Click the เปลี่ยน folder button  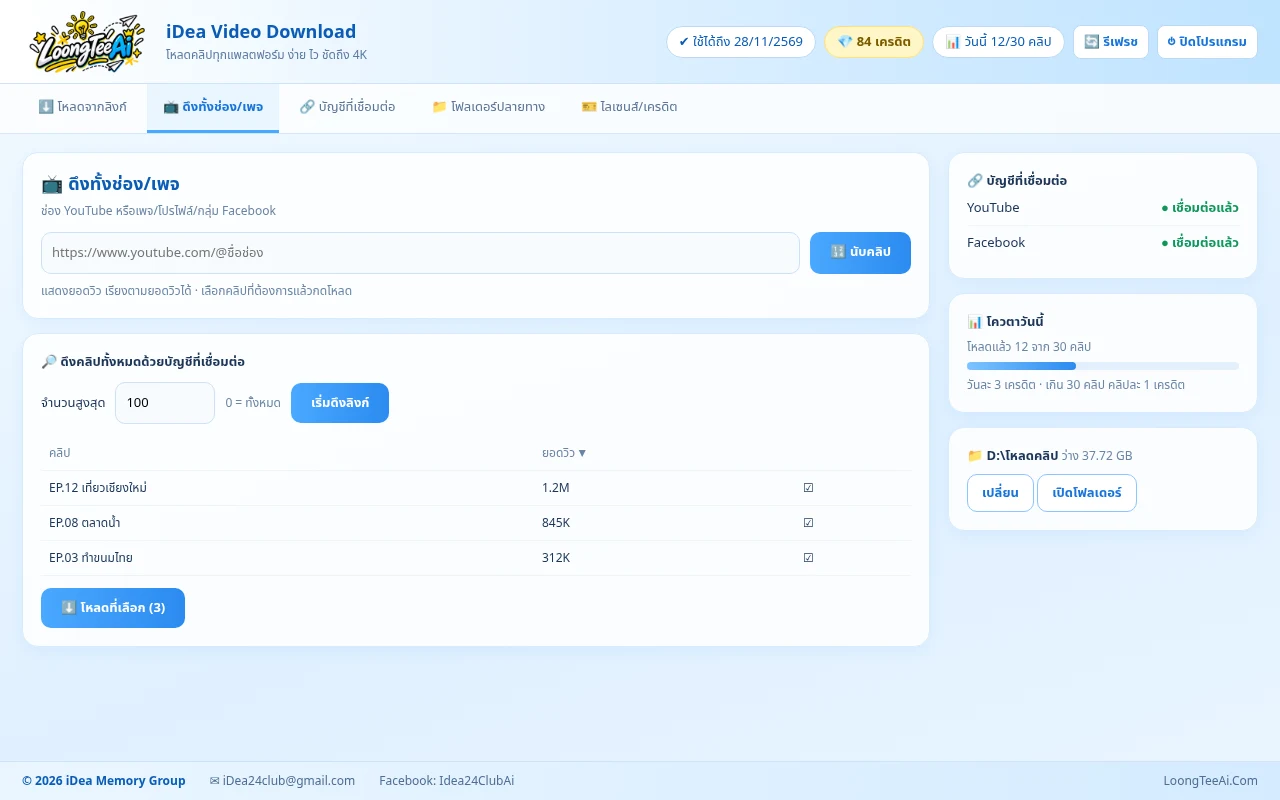coord(1000,493)
